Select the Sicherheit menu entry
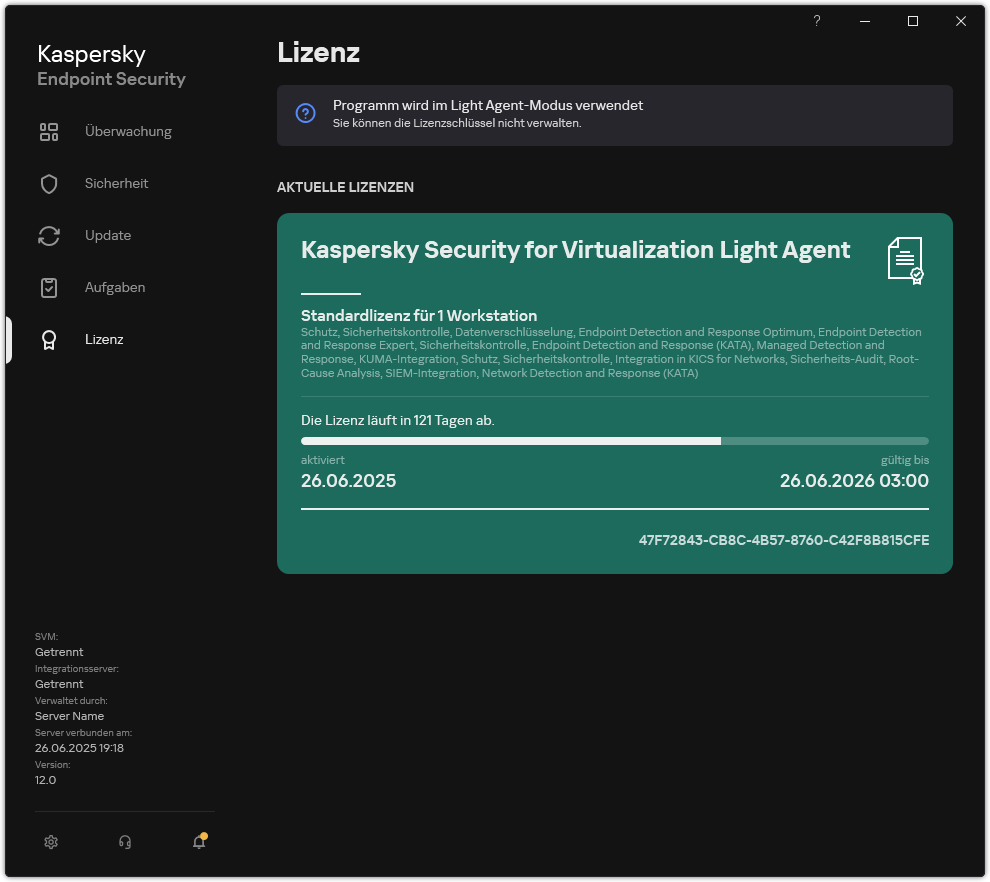This screenshot has height=882, width=990. [x=118, y=183]
